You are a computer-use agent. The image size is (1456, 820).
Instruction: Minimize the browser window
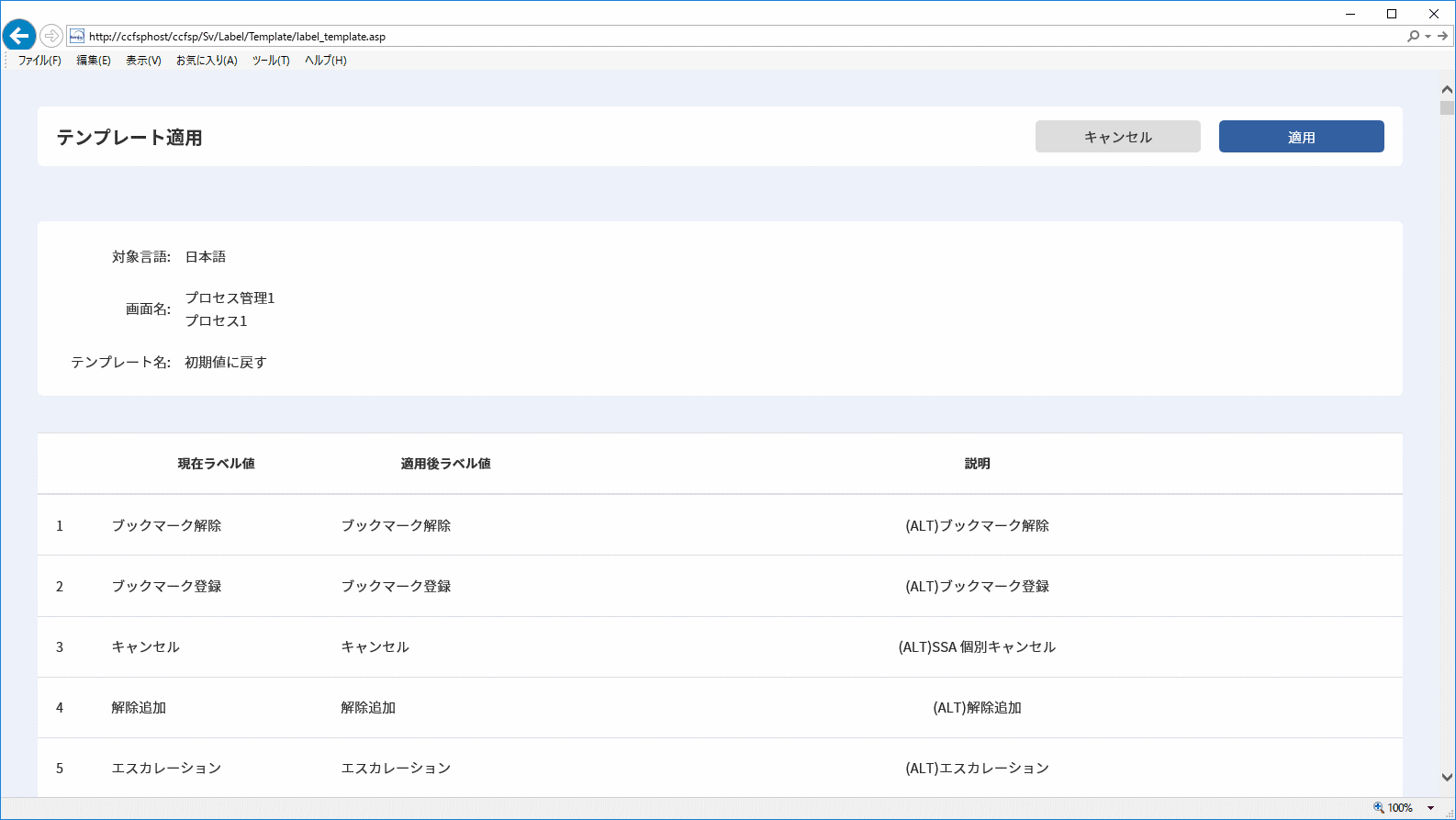tap(1351, 14)
